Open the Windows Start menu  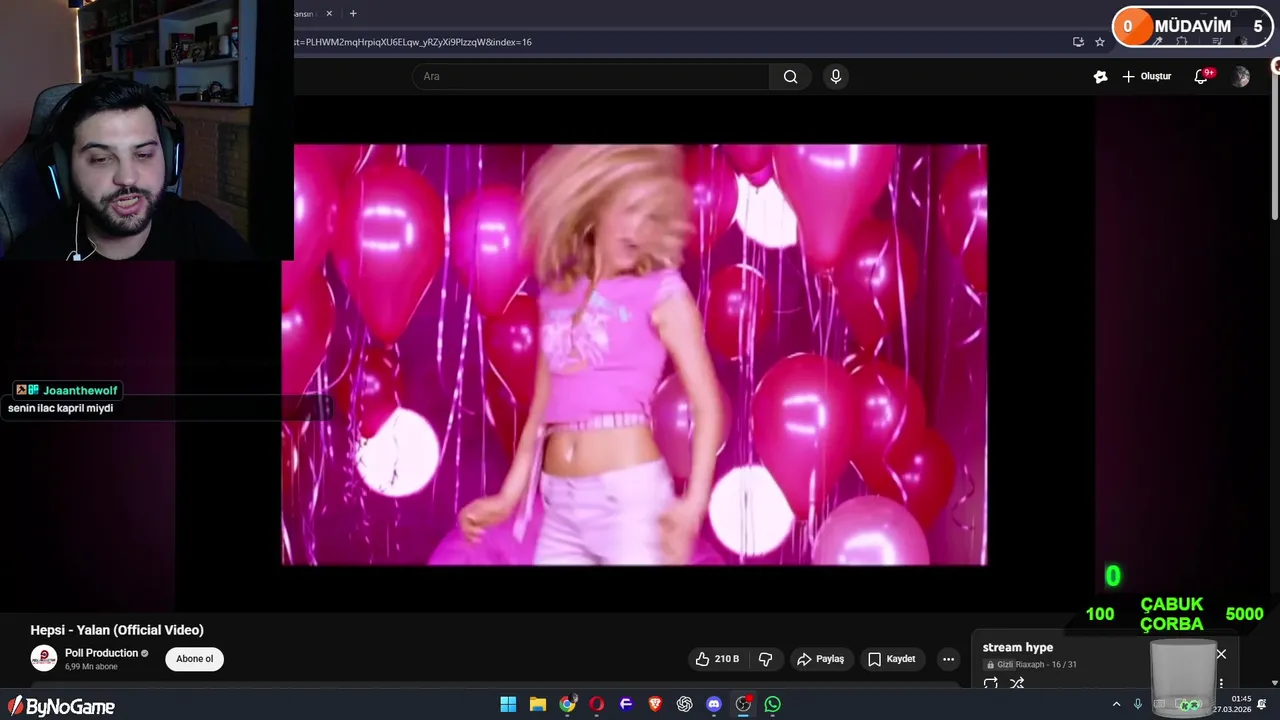pyautogui.click(x=508, y=704)
